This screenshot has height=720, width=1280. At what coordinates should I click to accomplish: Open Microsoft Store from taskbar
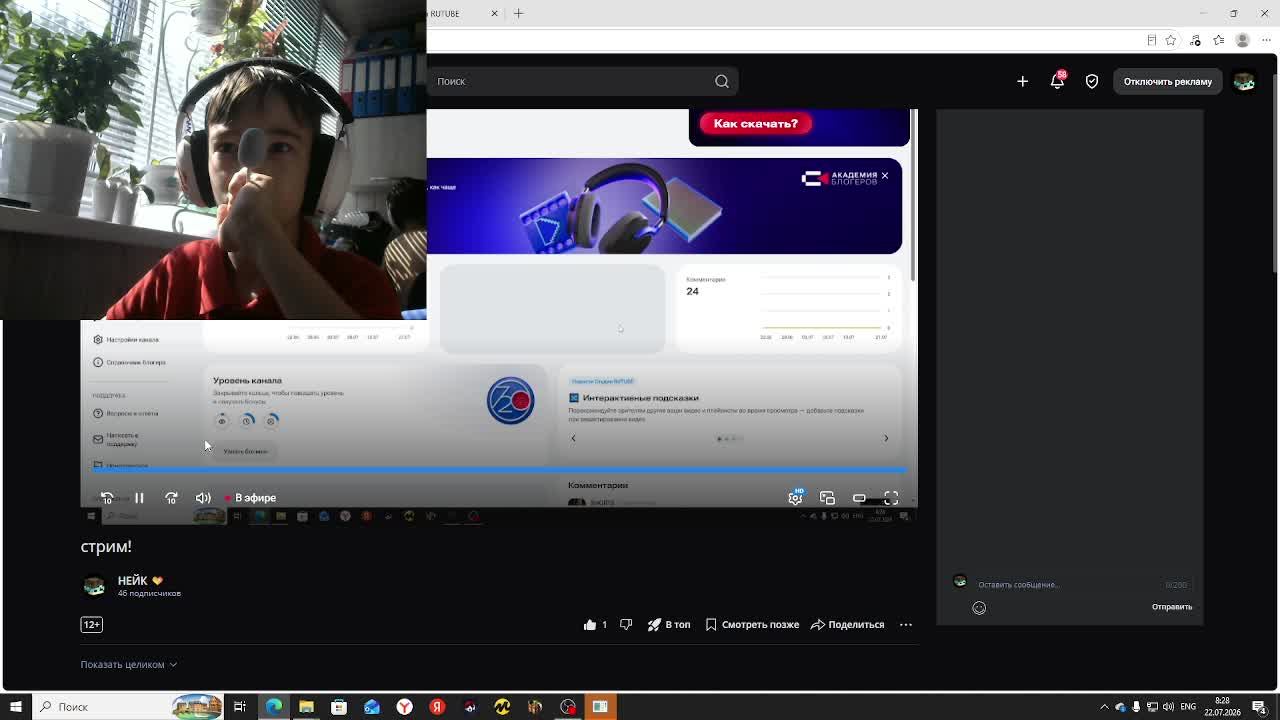tap(339, 707)
